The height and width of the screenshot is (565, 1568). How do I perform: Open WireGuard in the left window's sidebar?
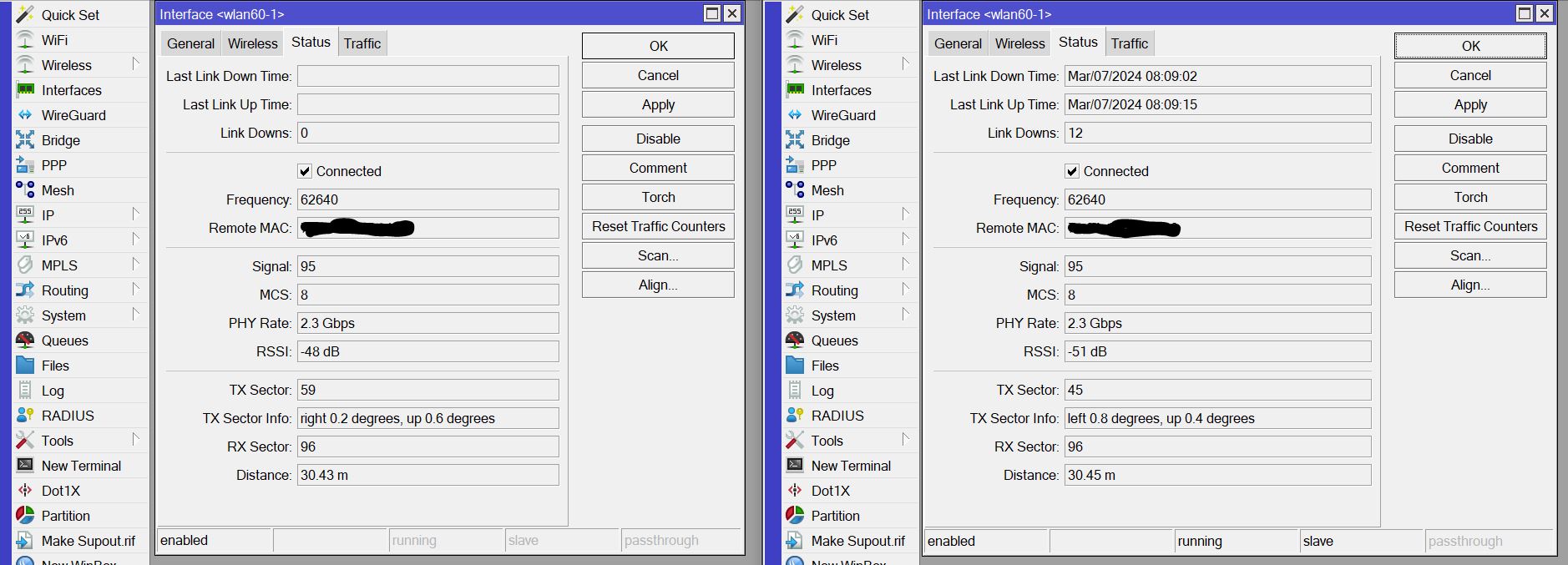(x=73, y=115)
